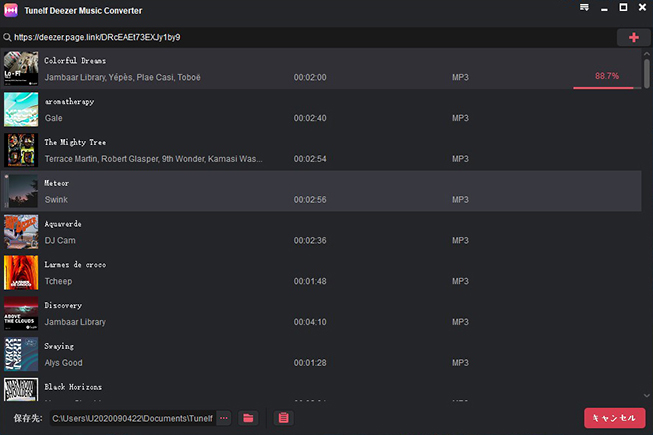Image resolution: width=653 pixels, height=435 pixels.
Task: Click the Tunelf app logo icon
Action: 11,10
